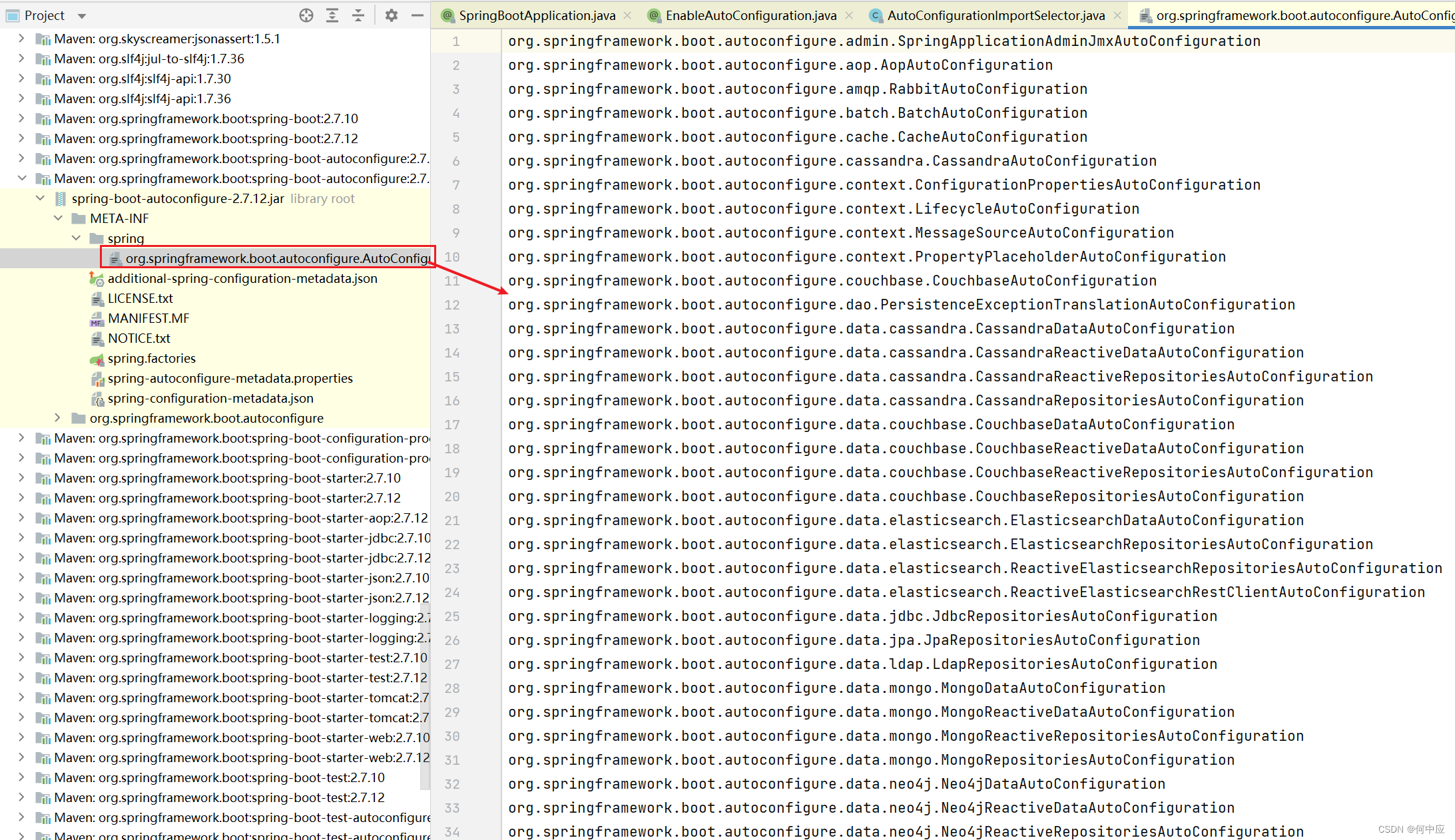Close the EnableAutoConfiguration.java tab

click(848, 15)
